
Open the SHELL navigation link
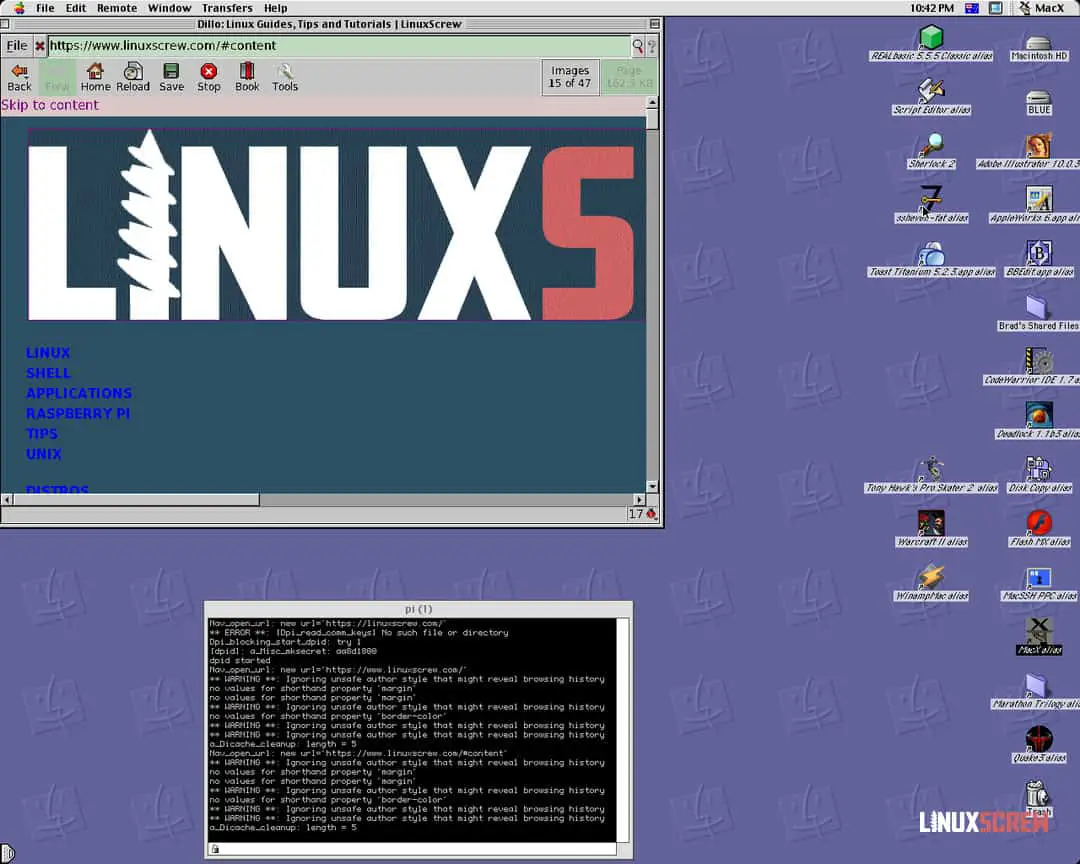click(48, 373)
